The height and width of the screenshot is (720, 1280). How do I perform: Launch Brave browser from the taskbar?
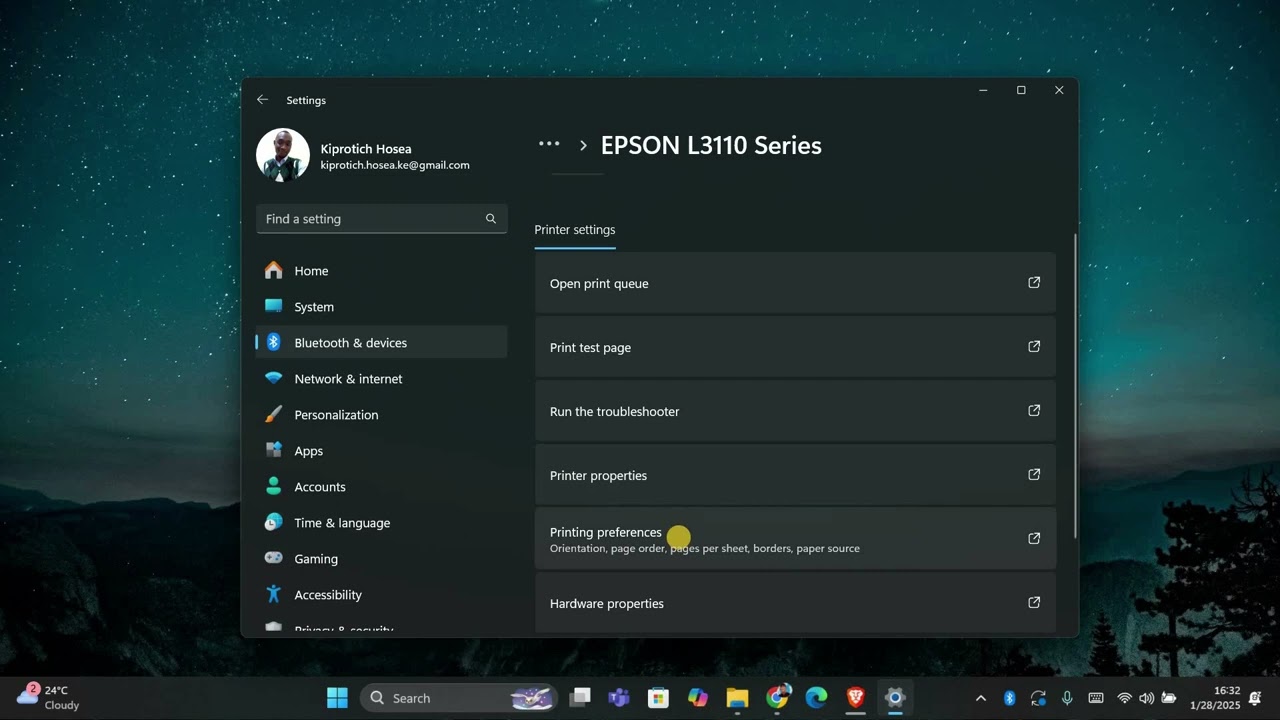coord(855,698)
